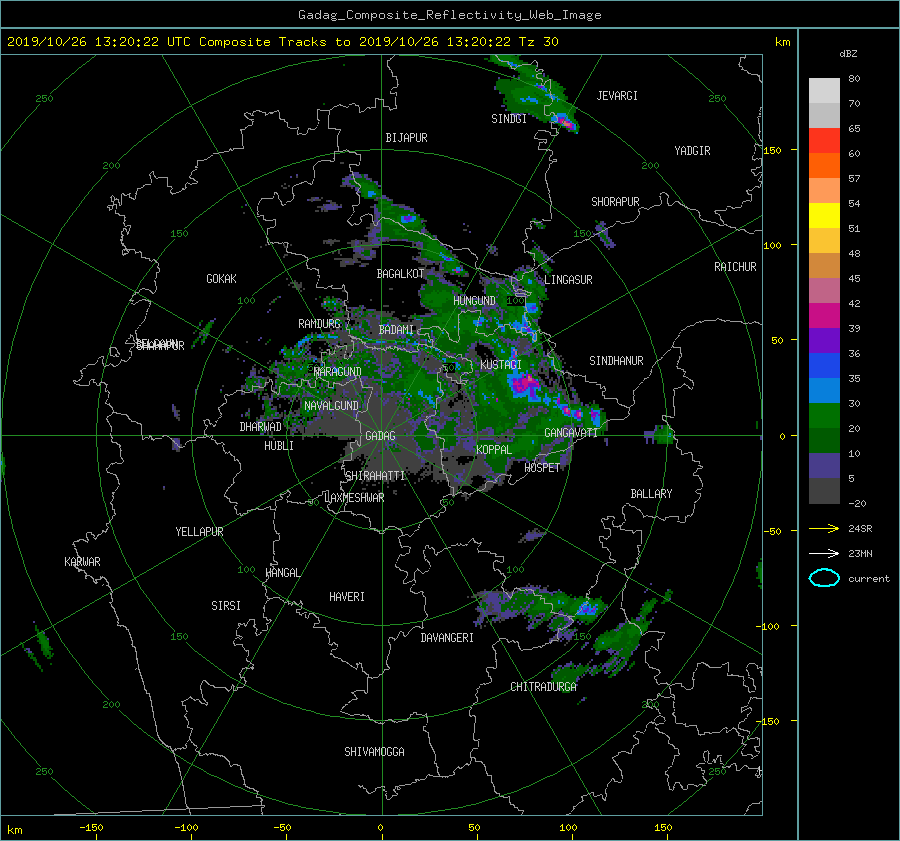Click the YADGIR city label
900x841 pixels.
pyautogui.click(x=692, y=151)
